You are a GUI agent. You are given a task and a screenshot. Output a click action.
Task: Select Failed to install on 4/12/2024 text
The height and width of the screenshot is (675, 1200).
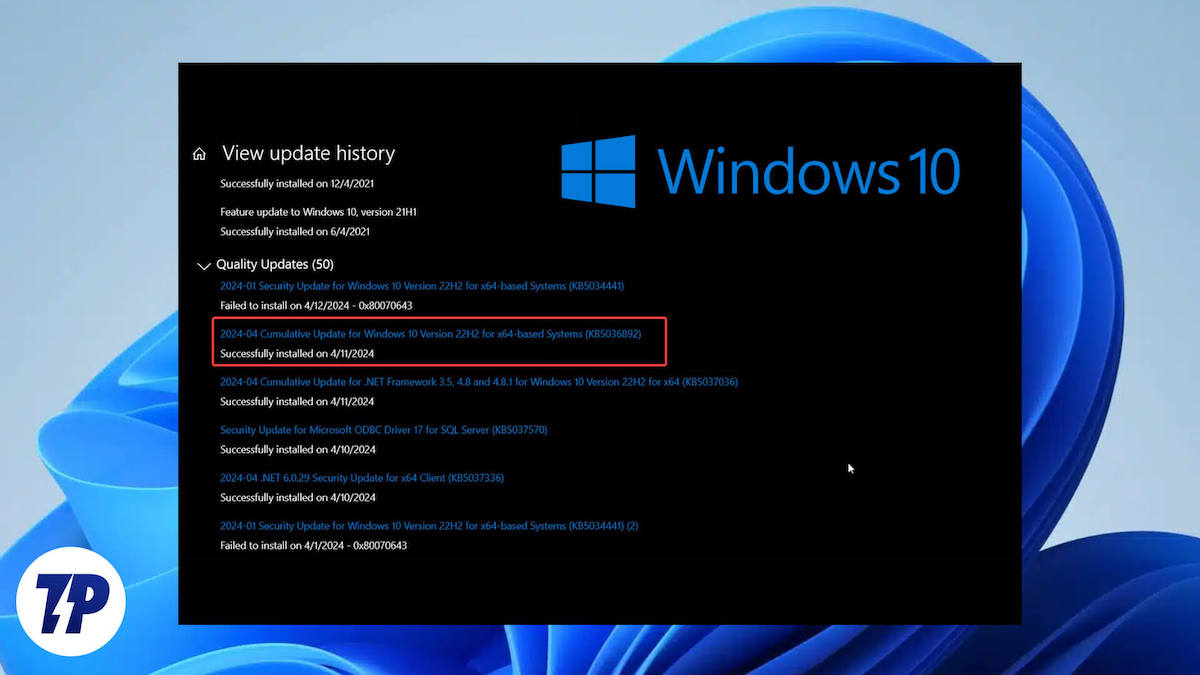pos(316,305)
